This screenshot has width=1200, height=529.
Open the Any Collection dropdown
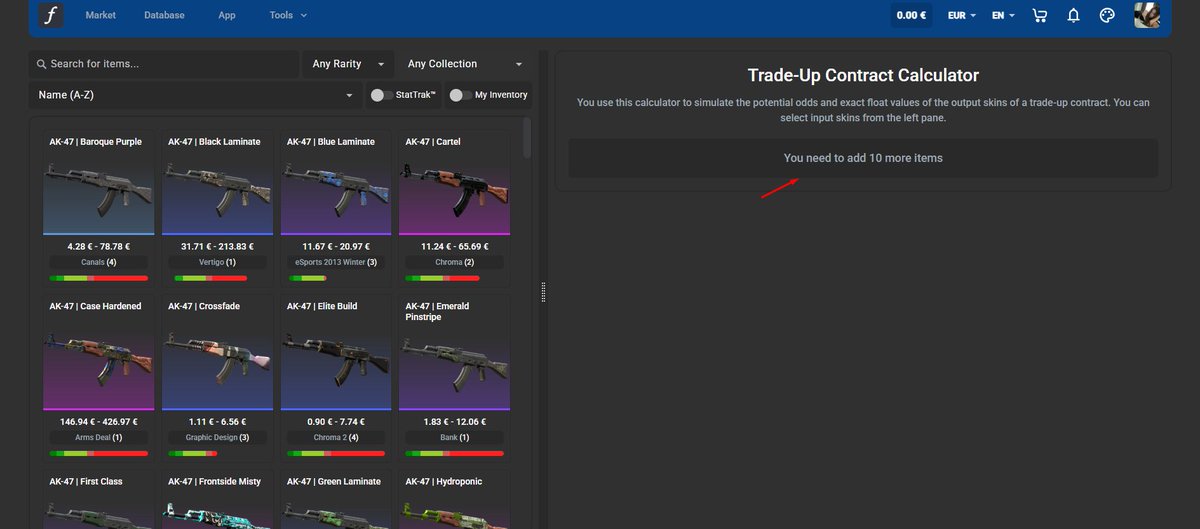465,64
